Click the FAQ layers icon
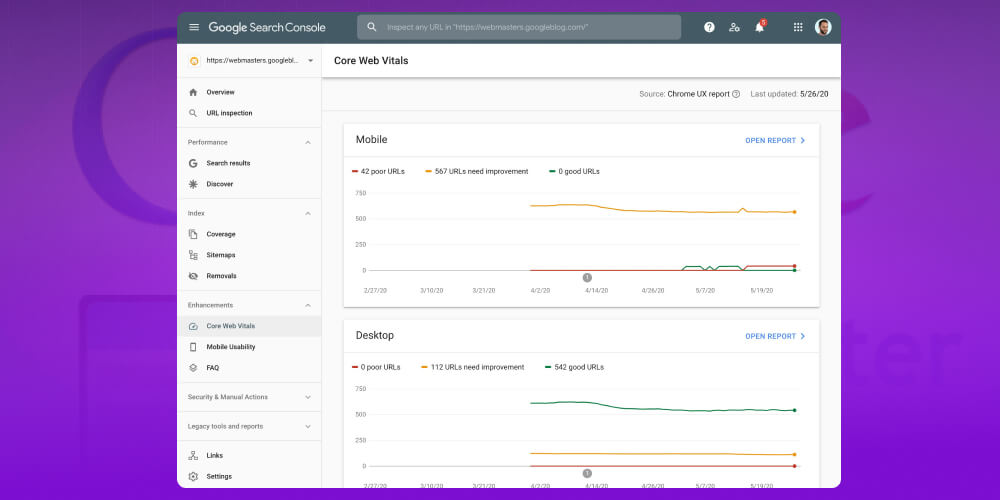This screenshot has width=1000, height=500. (x=193, y=368)
